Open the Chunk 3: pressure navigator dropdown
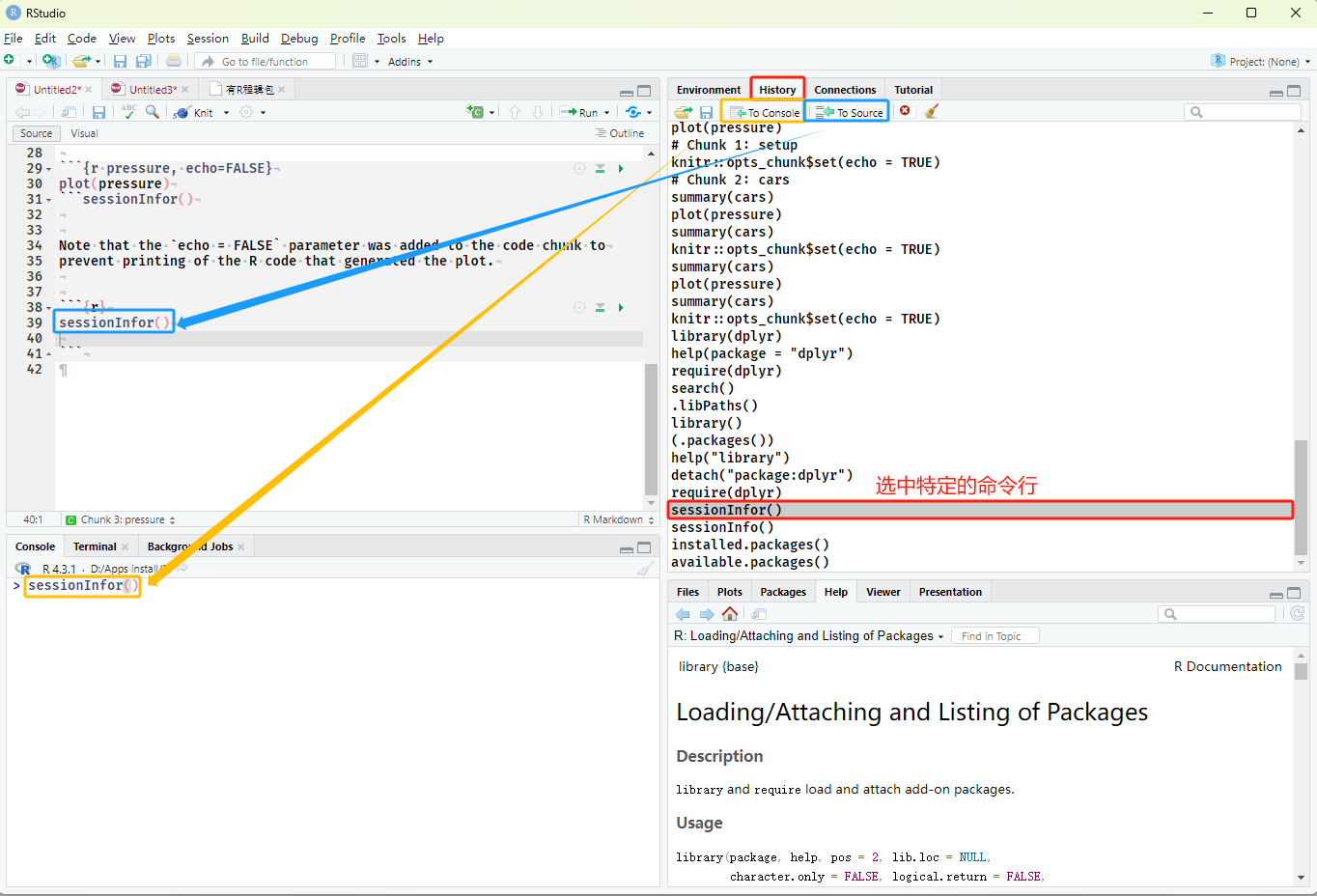 [x=121, y=519]
